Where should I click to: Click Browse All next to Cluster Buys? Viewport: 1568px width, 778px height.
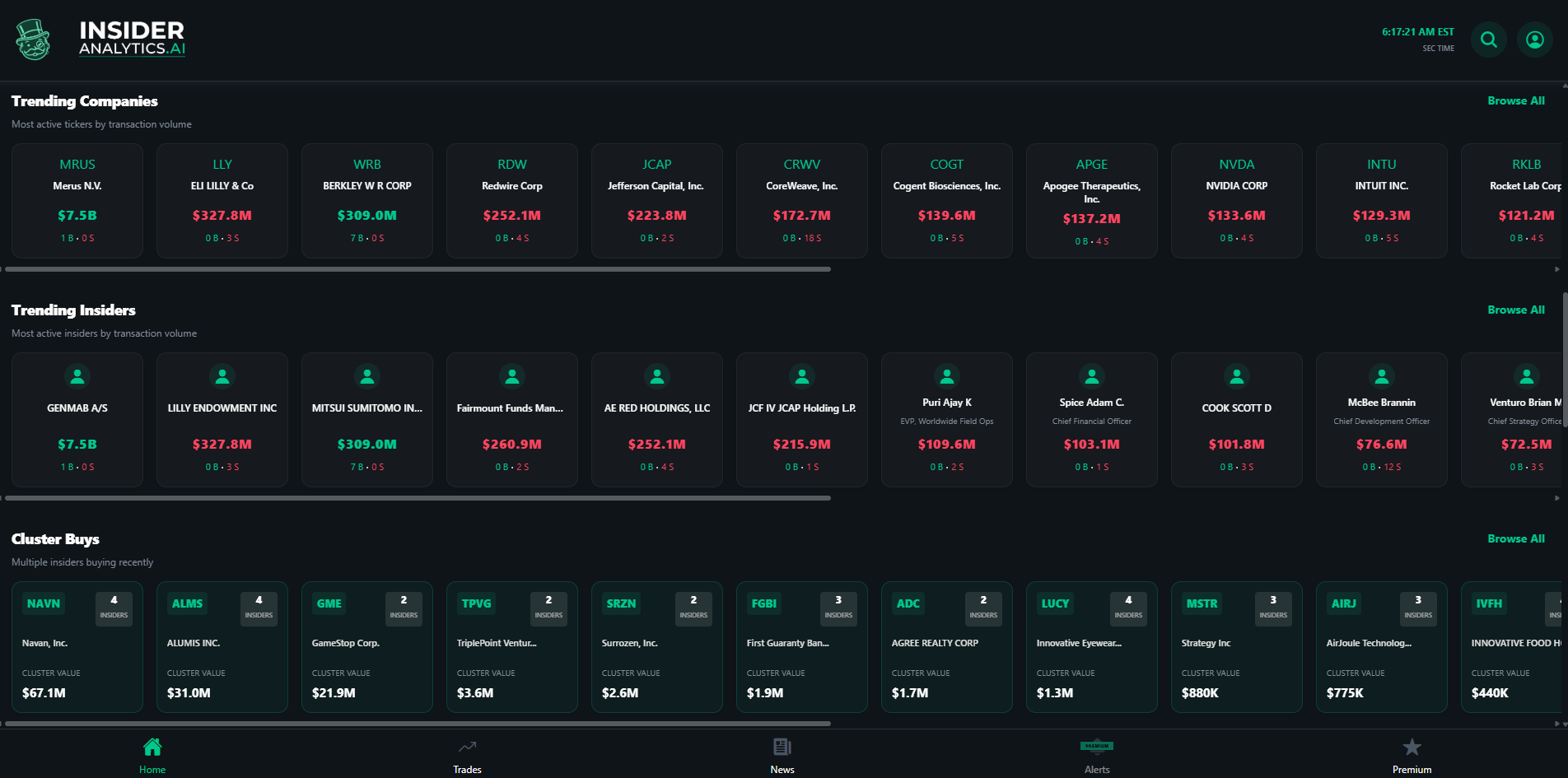(1515, 538)
